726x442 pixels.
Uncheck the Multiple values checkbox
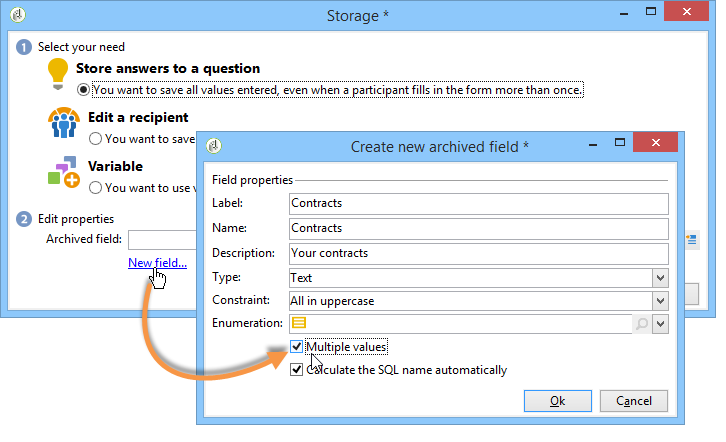(x=297, y=347)
